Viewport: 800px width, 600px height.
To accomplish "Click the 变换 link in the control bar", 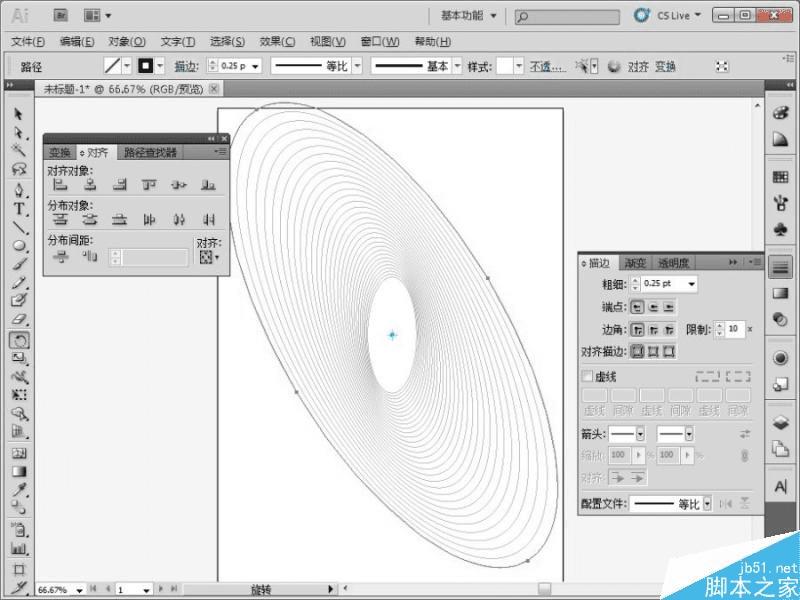I will click(665, 67).
